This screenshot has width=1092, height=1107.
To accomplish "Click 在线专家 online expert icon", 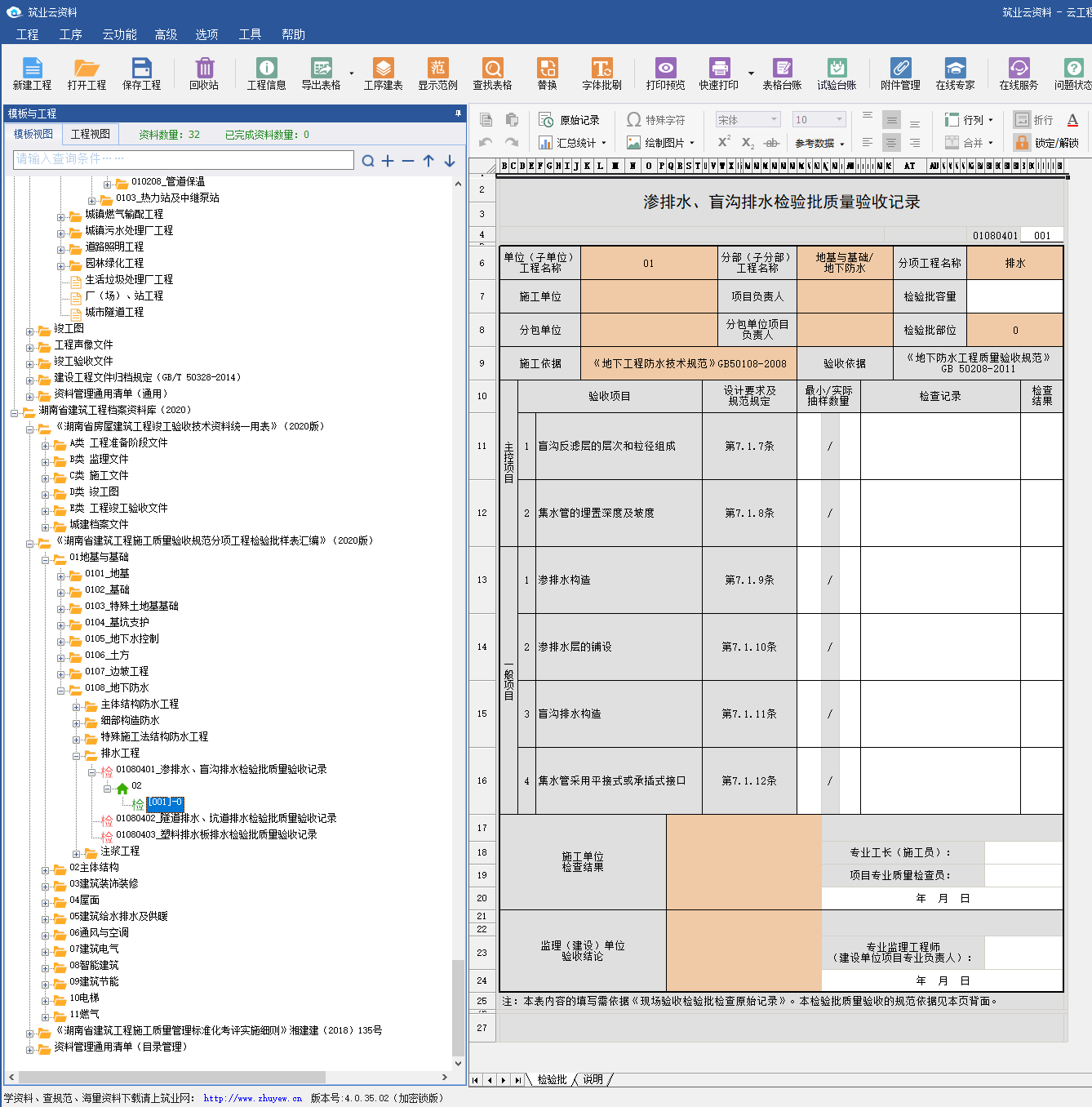I will (955, 73).
